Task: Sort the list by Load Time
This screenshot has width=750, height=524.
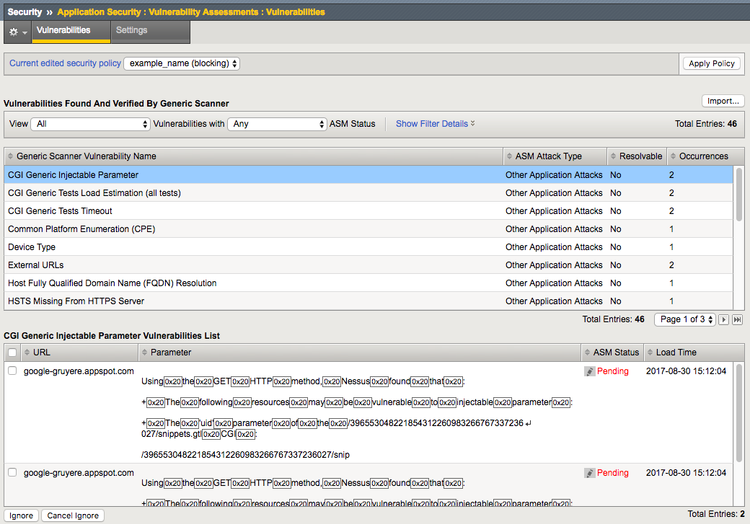Action: [x=679, y=352]
